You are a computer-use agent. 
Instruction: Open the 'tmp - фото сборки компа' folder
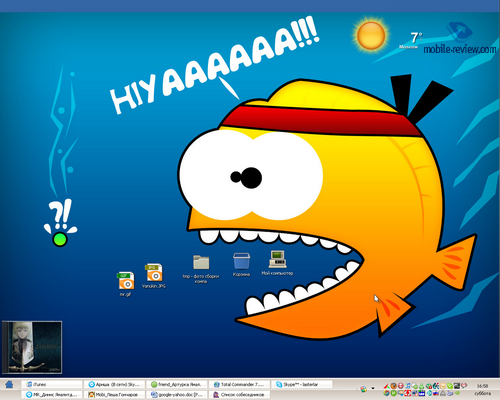point(201,262)
